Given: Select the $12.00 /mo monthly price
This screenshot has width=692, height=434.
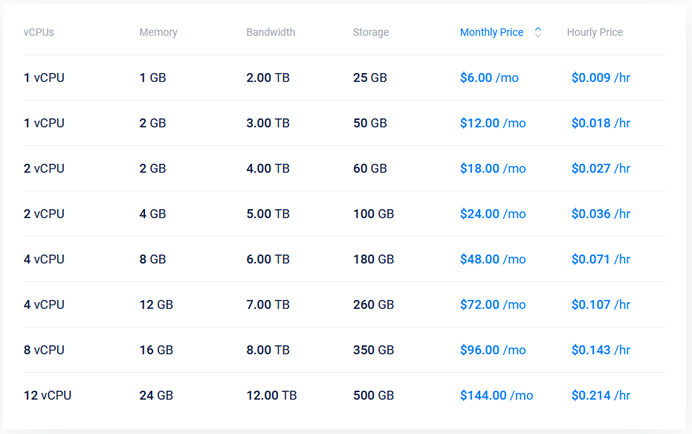Looking at the screenshot, I should [x=493, y=123].
